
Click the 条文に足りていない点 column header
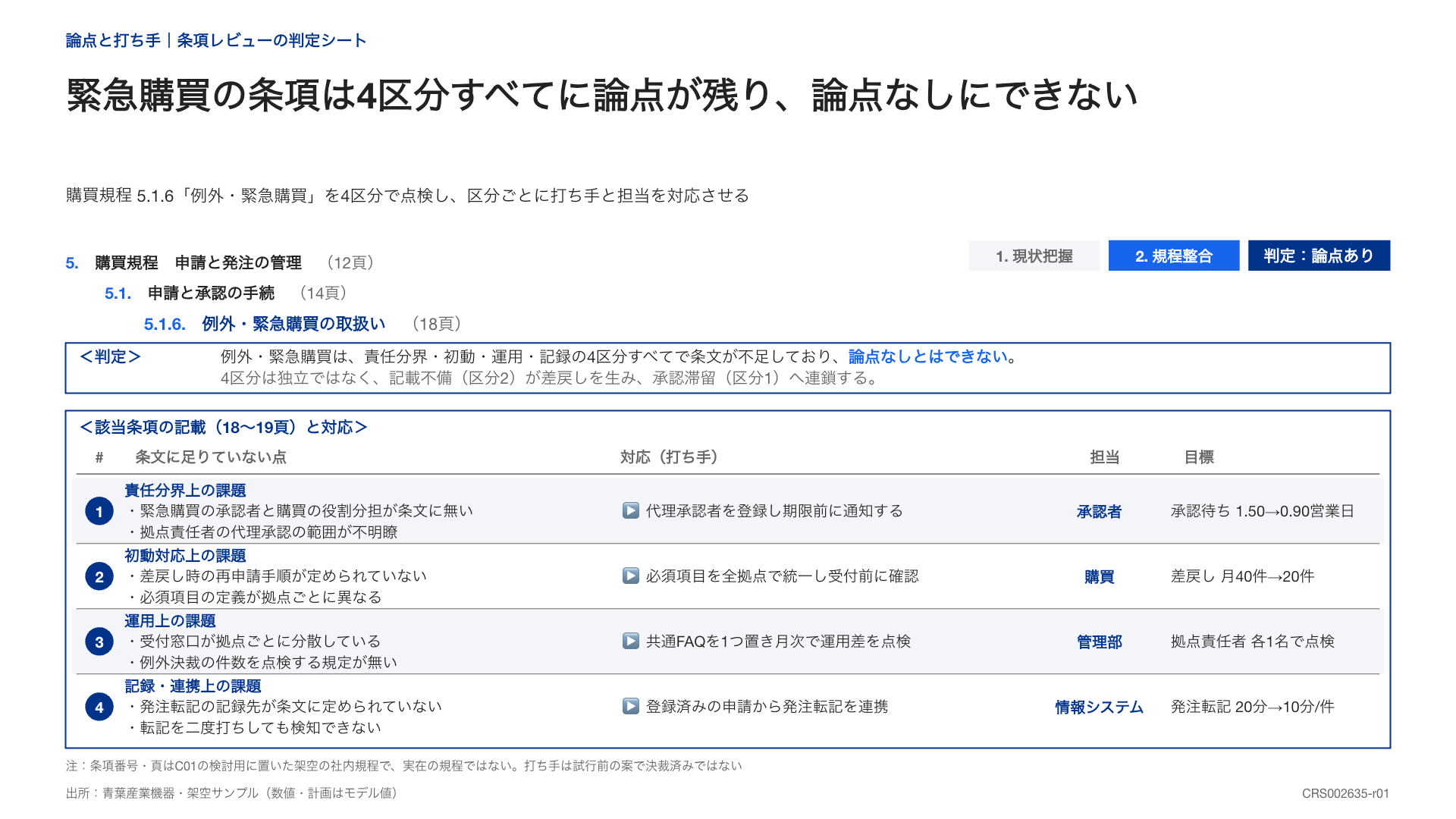click(211, 457)
